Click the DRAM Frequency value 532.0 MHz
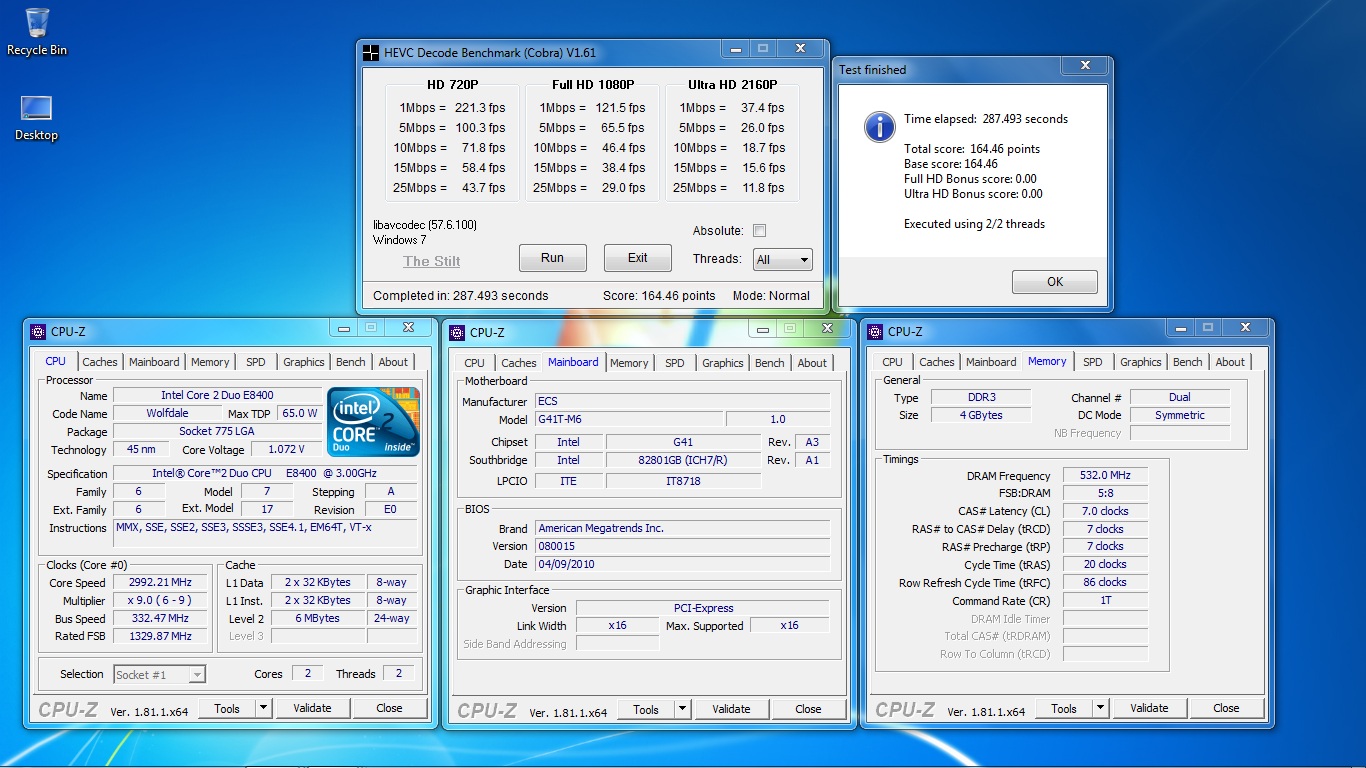The height and width of the screenshot is (768, 1366). [x=1105, y=476]
